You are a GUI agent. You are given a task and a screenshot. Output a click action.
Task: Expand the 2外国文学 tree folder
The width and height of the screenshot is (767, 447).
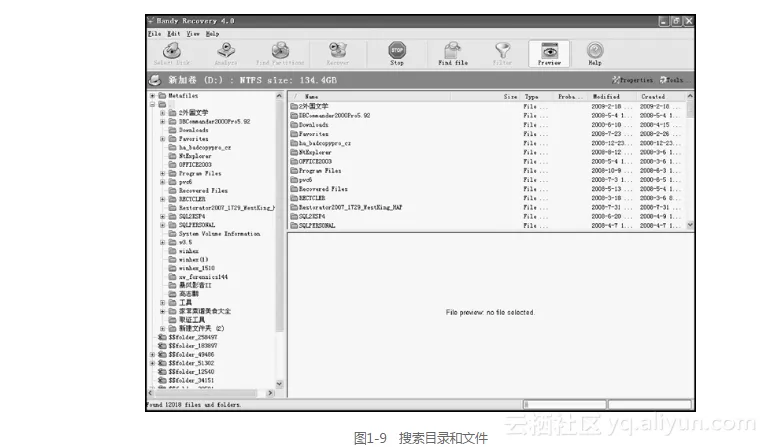tap(162, 113)
